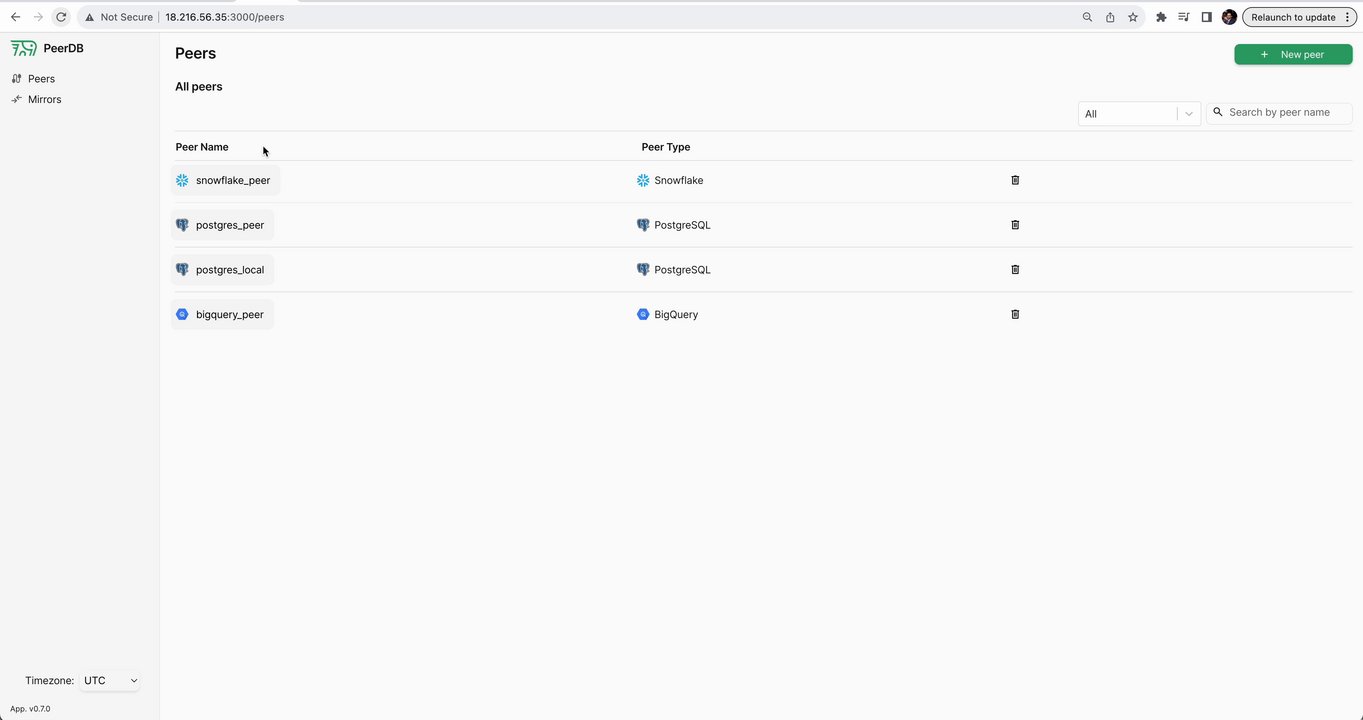Click the browser forward arrow
Screen dimensions: 1363x720
click(x=38, y=17)
